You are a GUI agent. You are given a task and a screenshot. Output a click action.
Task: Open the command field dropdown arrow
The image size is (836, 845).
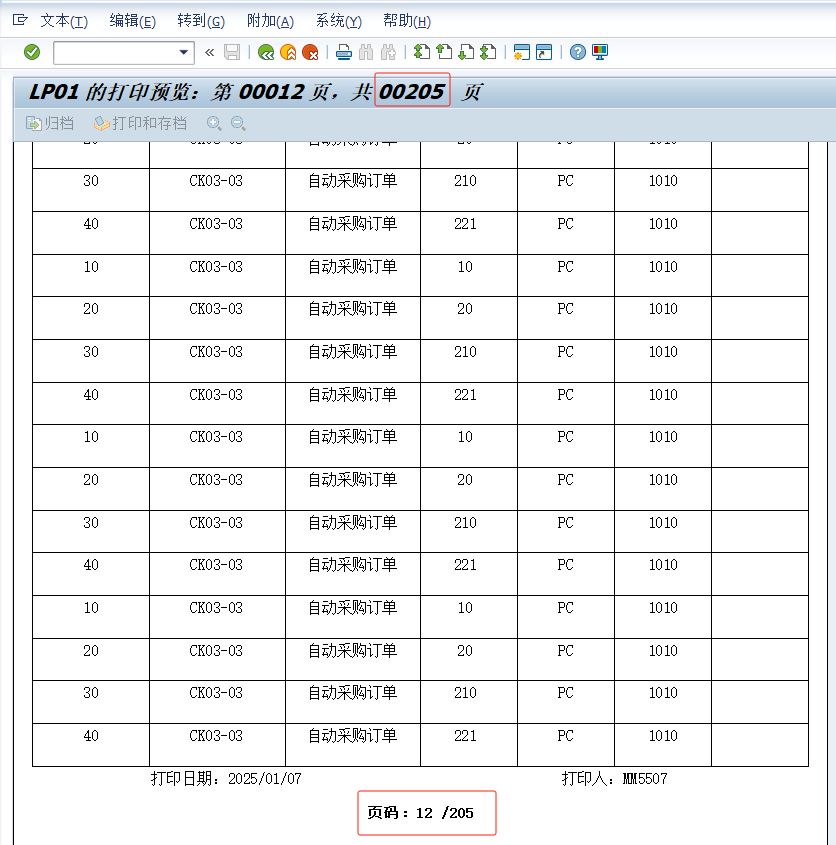click(x=184, y=52)
